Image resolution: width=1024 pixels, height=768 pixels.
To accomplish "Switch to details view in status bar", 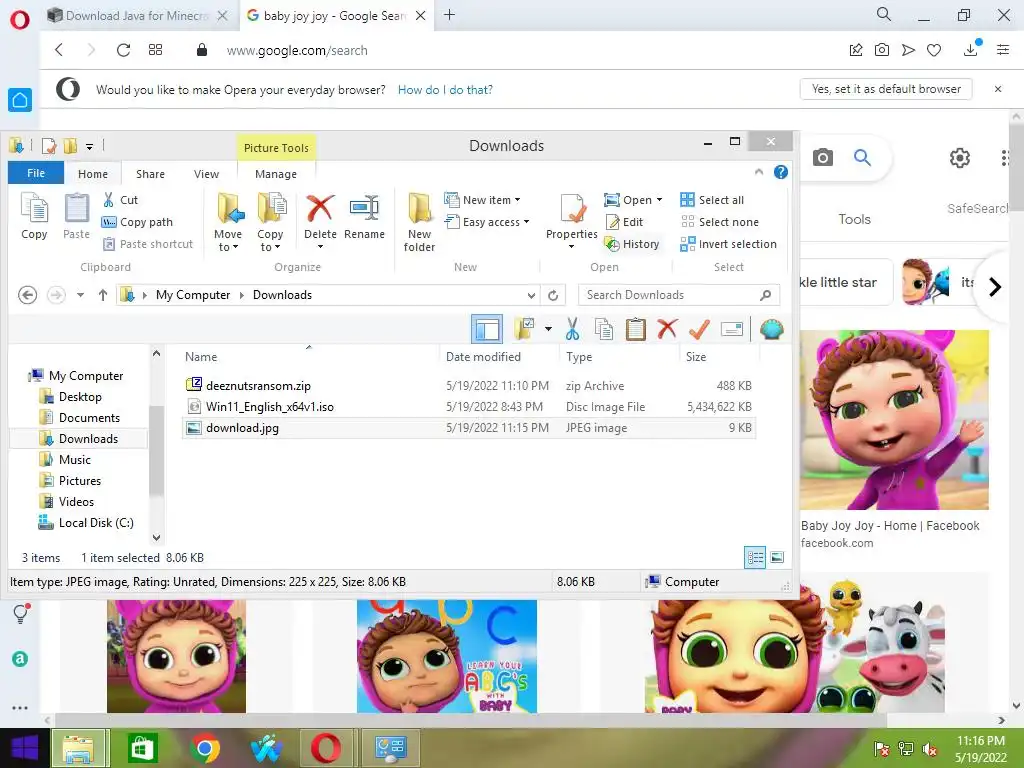I will coord(755,557).
